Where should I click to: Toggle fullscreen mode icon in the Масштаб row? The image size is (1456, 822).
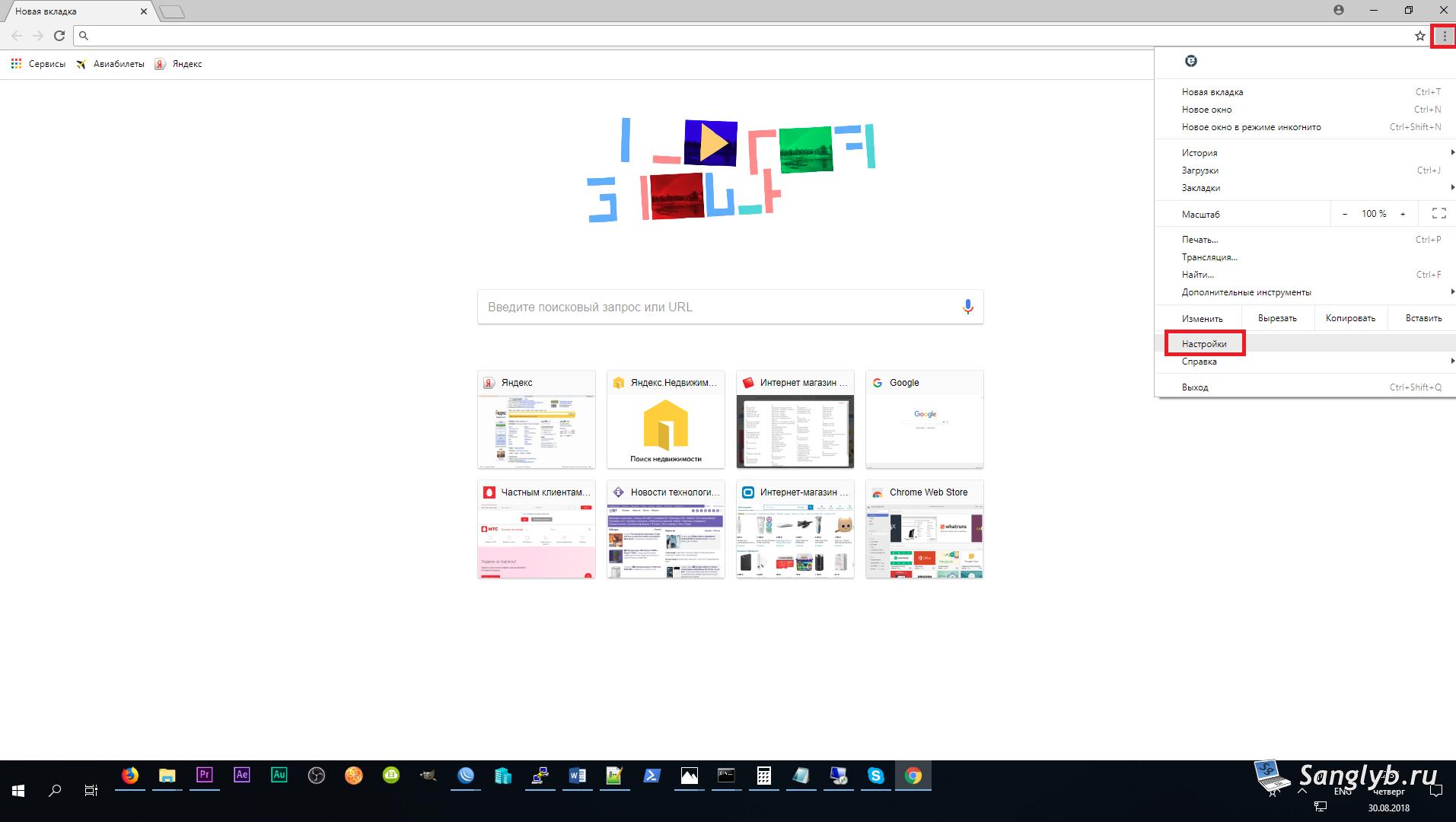[1438, 214]
